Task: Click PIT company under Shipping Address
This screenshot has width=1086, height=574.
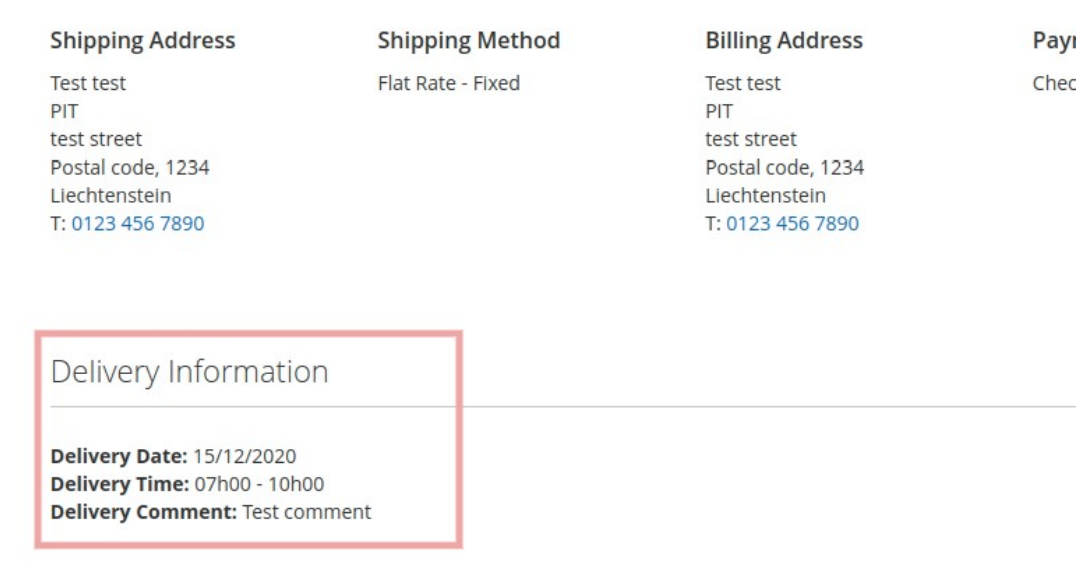Action: pyautogui.click(x=64, y=111)
